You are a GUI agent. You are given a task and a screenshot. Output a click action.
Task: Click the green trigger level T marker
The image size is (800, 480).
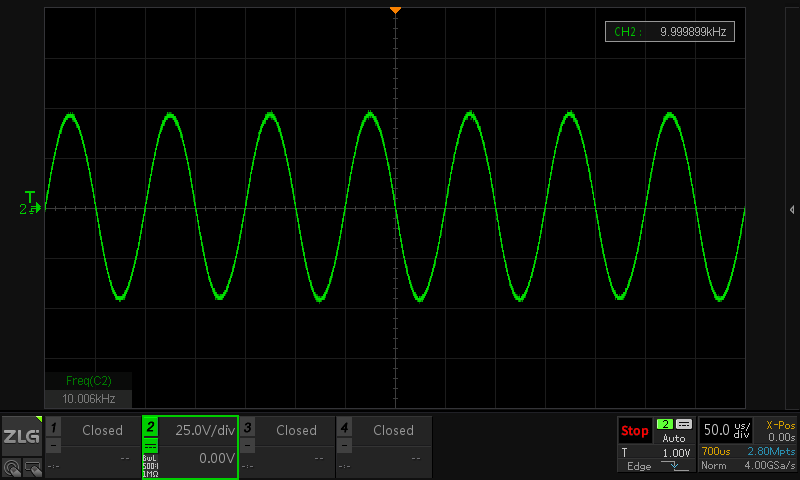[30, 197]
